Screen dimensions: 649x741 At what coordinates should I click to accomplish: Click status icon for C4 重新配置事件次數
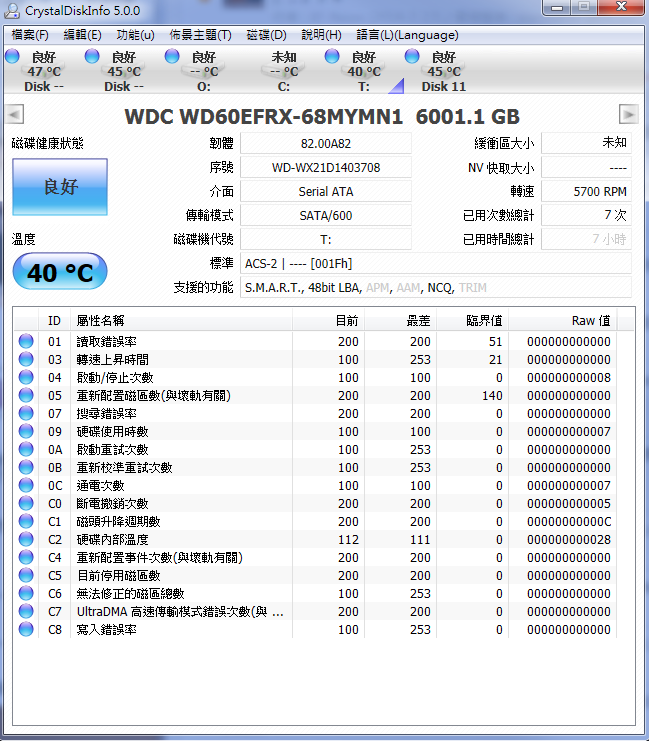pos(26,557)
